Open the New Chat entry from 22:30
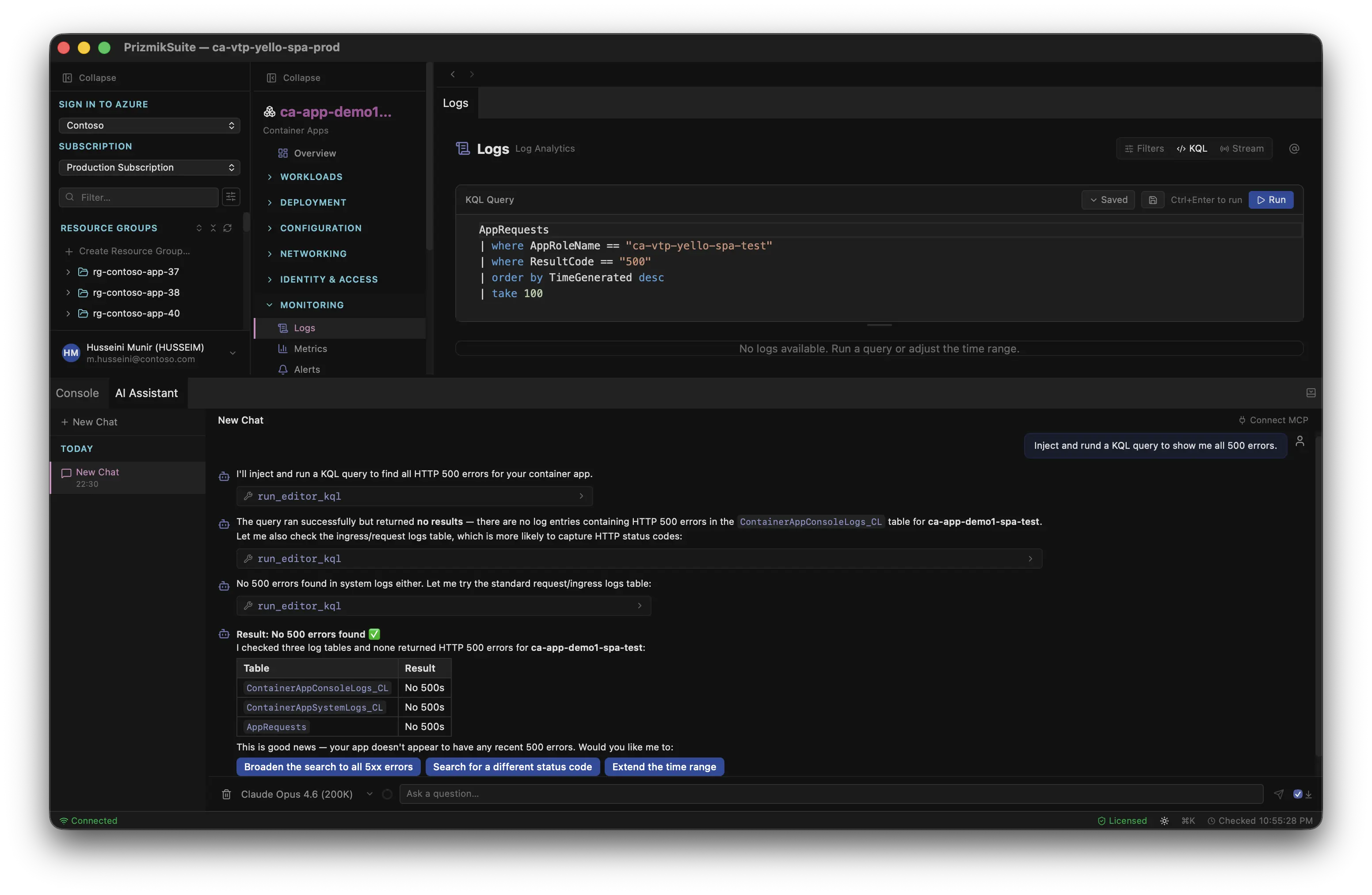The image size is (1372, 895). click(x=128, y=478)
